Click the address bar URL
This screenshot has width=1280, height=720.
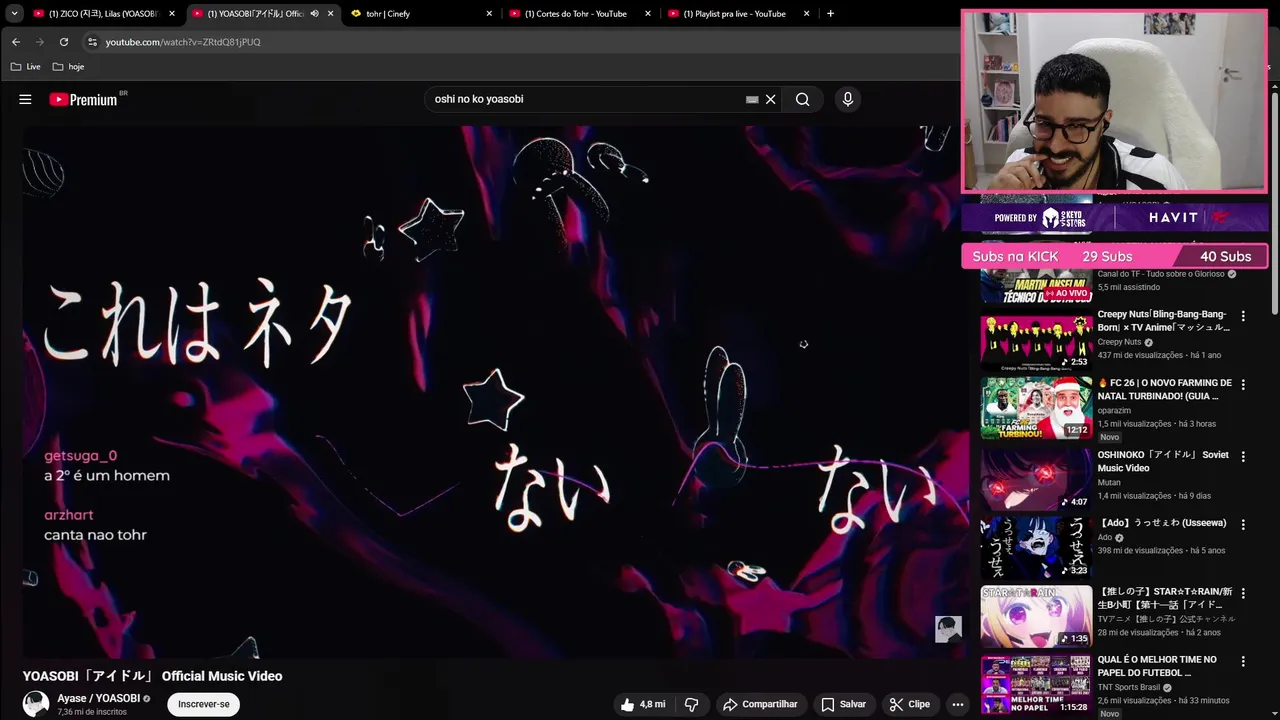(183, 42)
